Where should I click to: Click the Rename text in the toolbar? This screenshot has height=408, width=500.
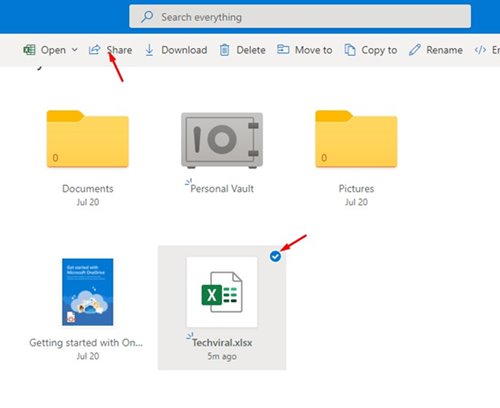pyautogui.click(x=444, y=50)
